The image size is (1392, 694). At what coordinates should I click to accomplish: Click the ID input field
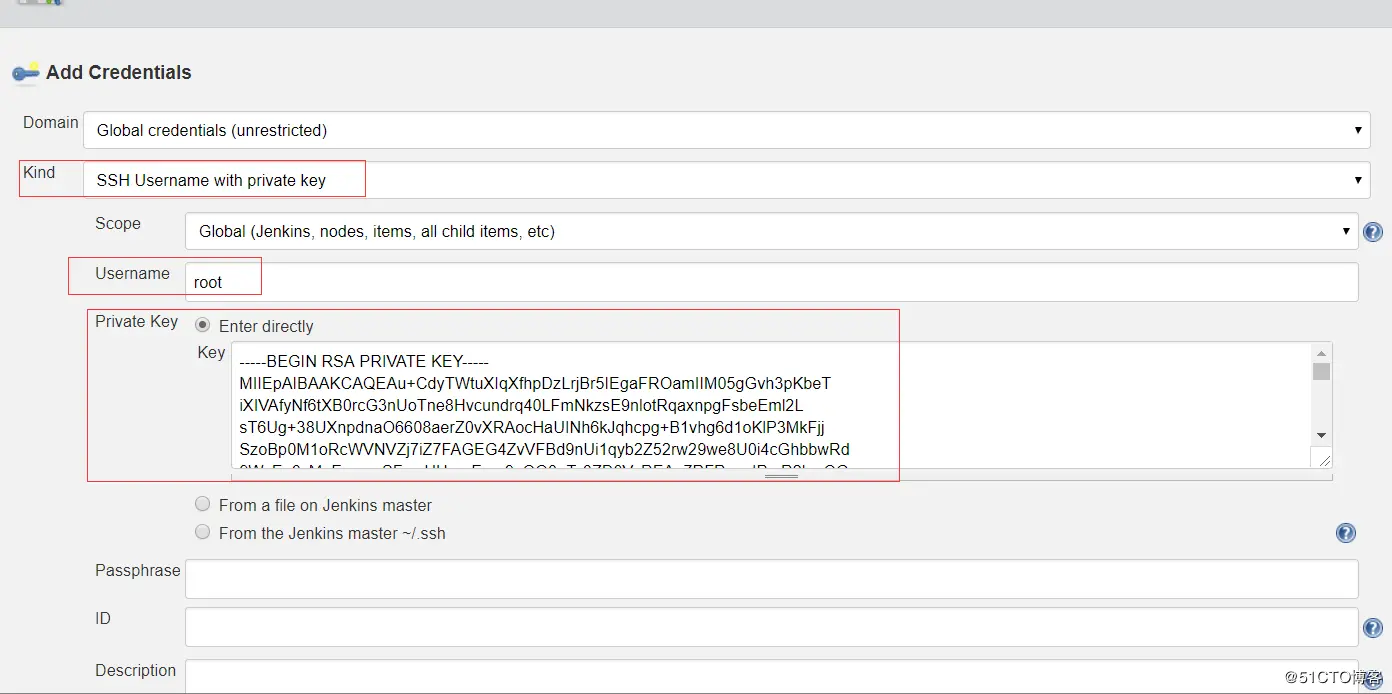point(772,627)
